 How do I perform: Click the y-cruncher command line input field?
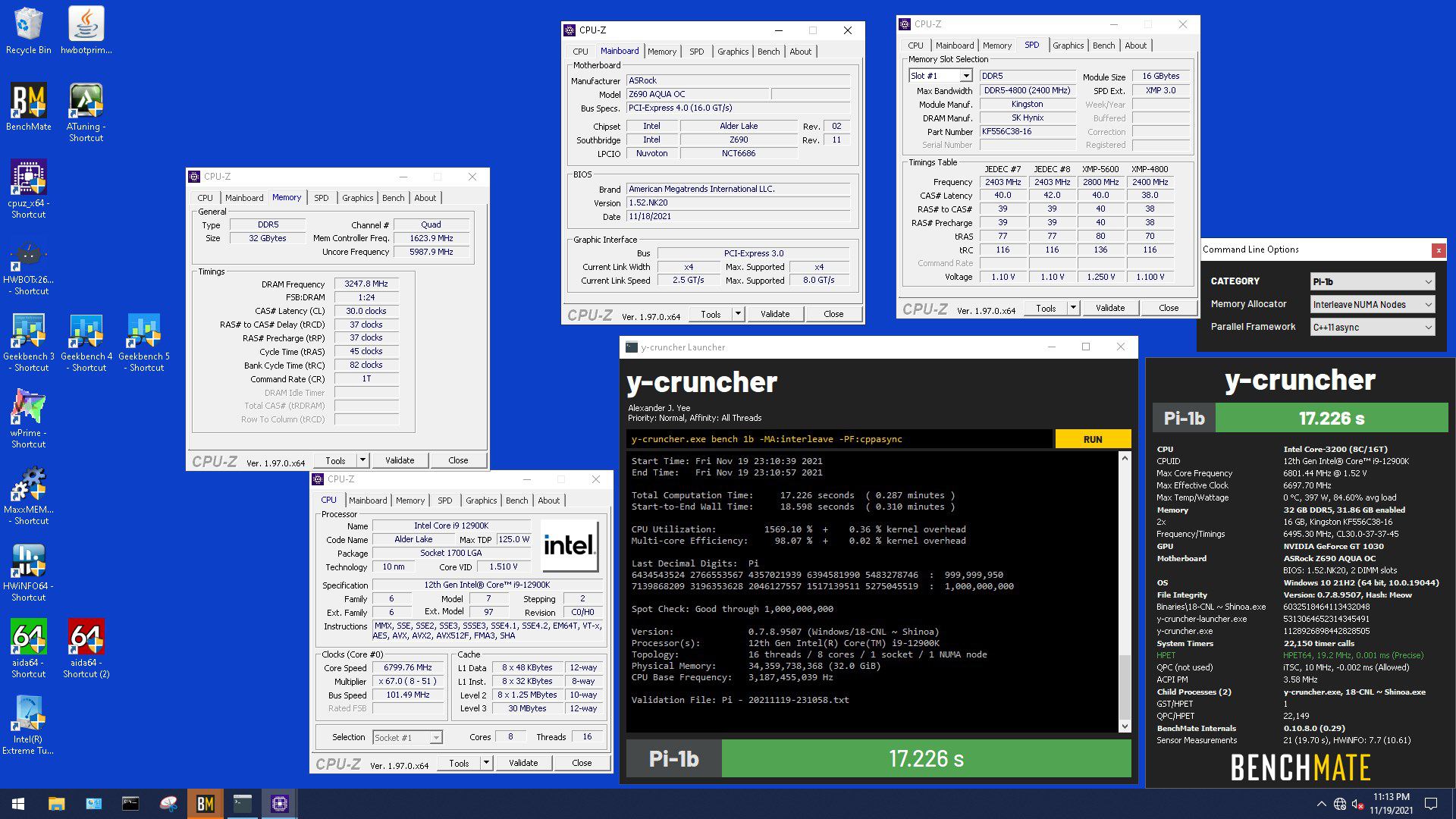tap(839, 439)
